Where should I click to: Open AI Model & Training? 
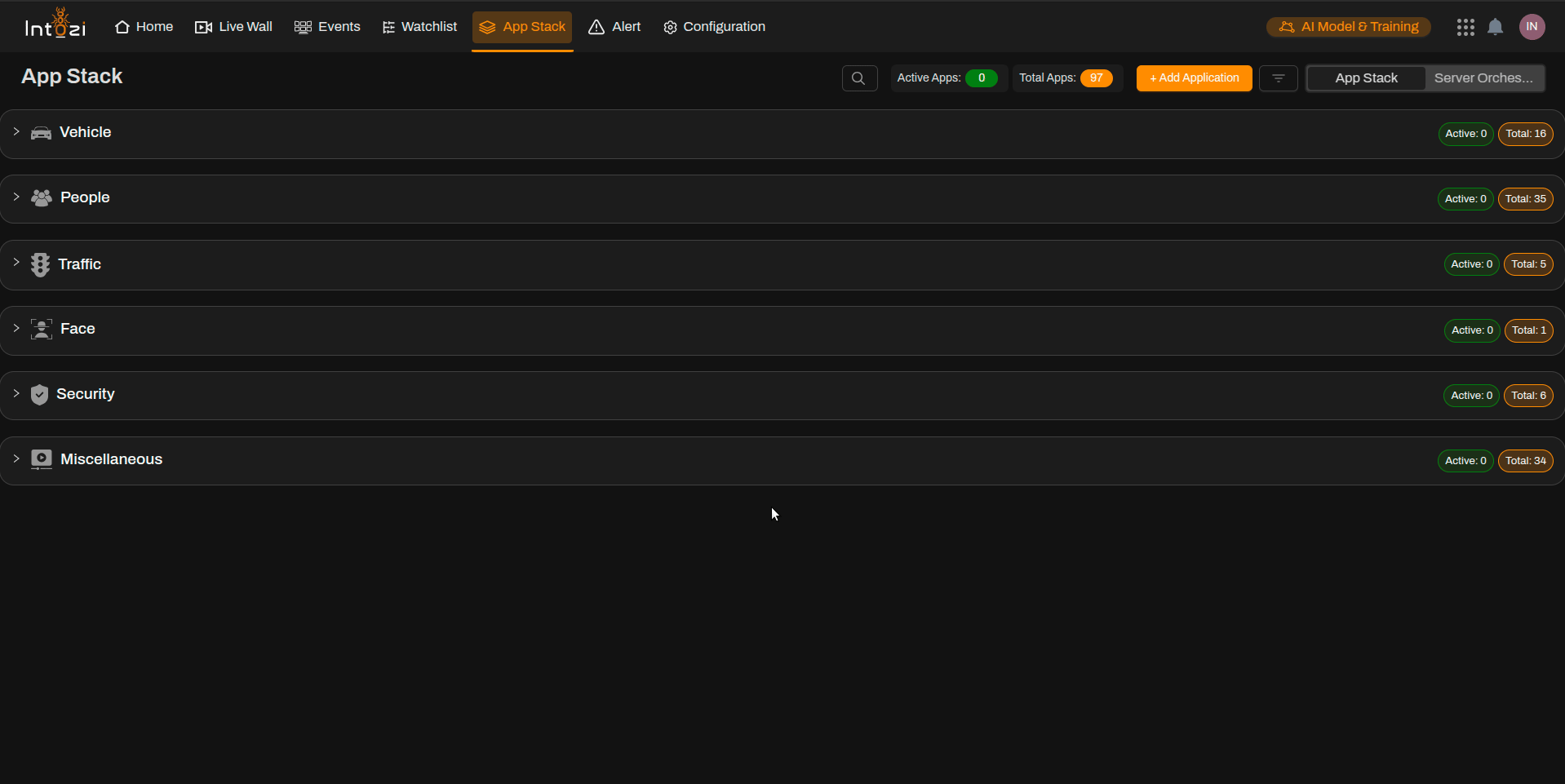(x=1348, y=27)
